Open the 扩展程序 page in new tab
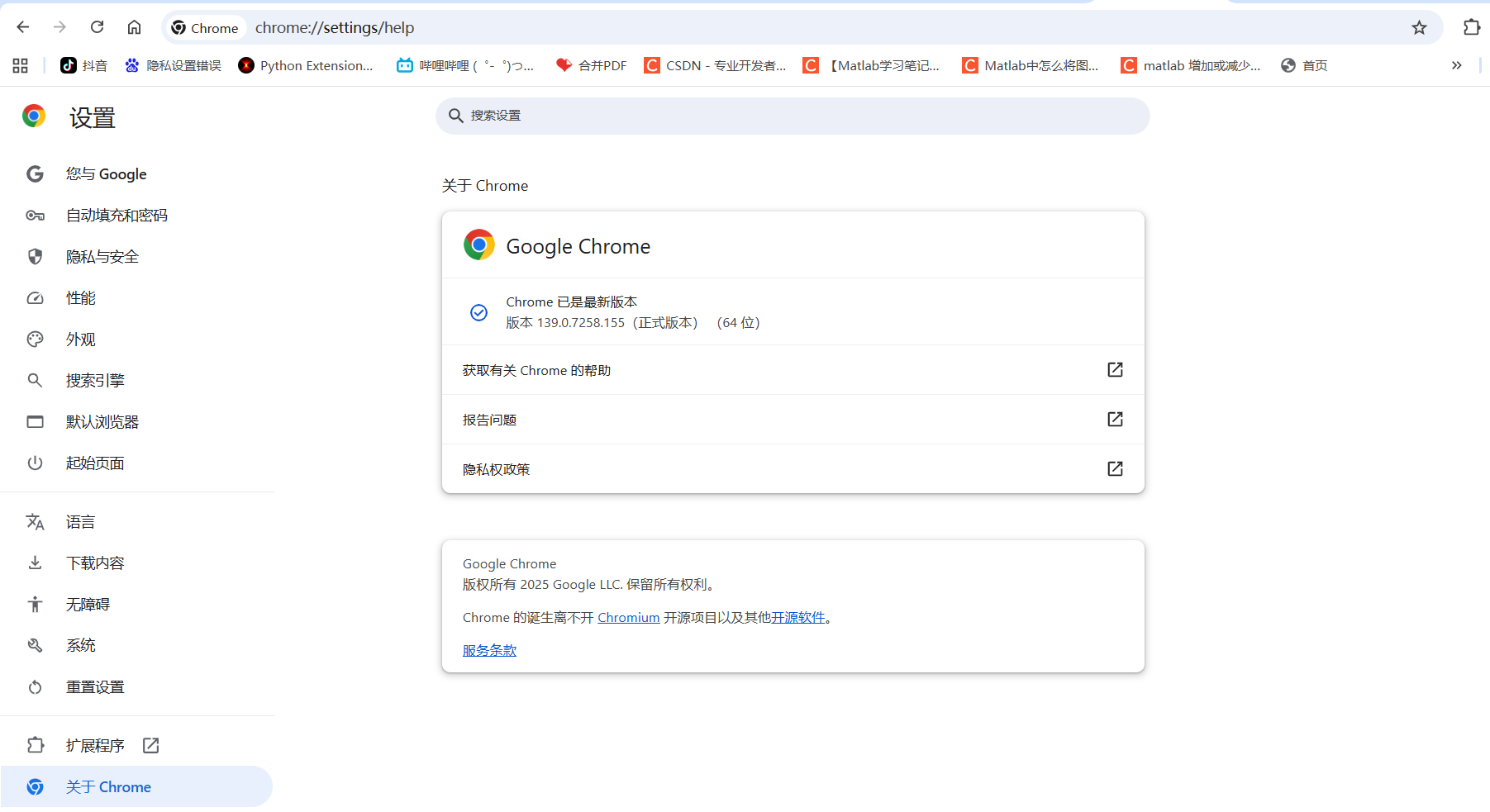 tap(150, 745)
